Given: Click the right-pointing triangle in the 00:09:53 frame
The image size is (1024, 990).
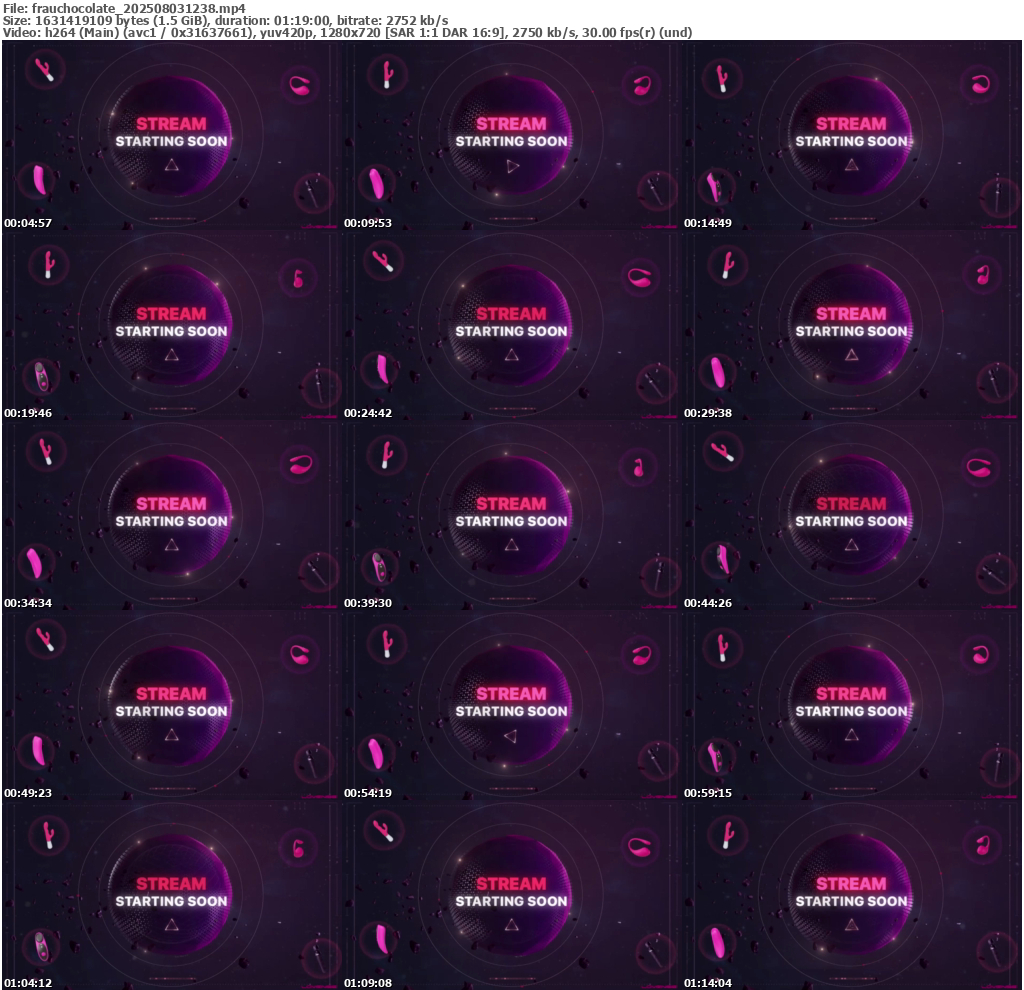Looking at the screenshot, I should click(512, 166).
